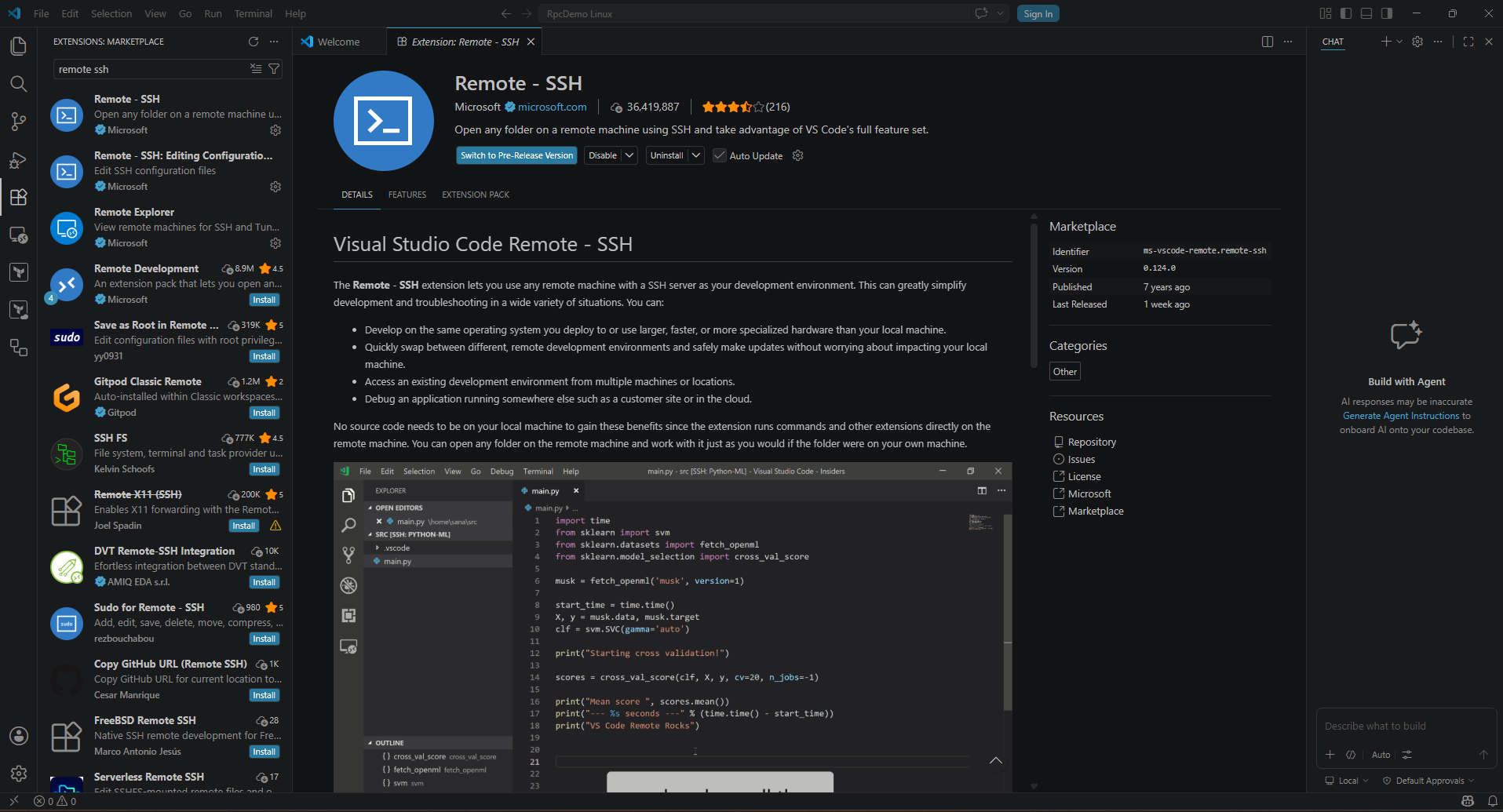The width and height of the screenshot is (1503, 812).
Task: Focus the Describe what to build input
Action: coord(1406,726)
